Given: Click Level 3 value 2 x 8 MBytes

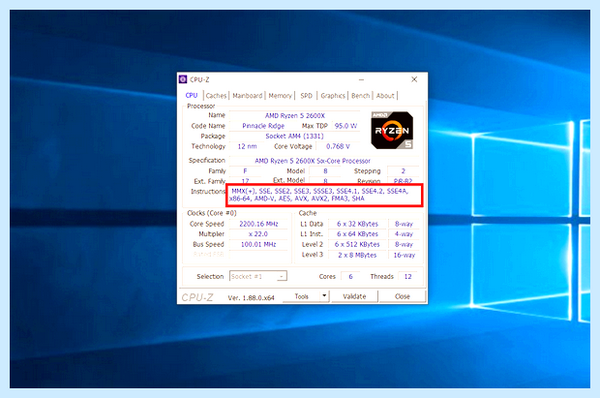Looking at the screenshot, I should point(357,255).
